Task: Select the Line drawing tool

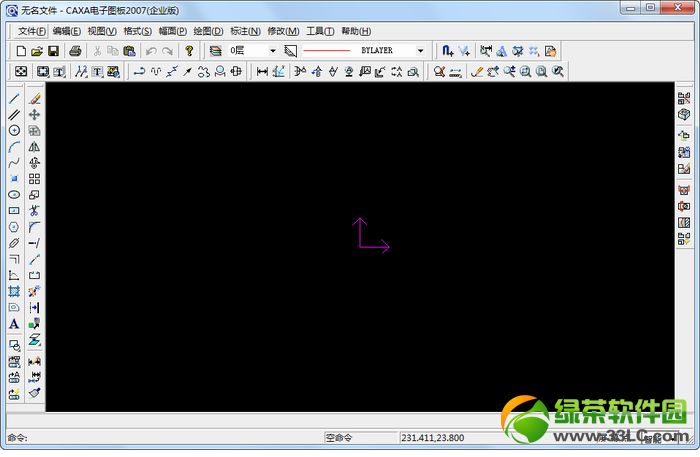Action: [14, 98]
